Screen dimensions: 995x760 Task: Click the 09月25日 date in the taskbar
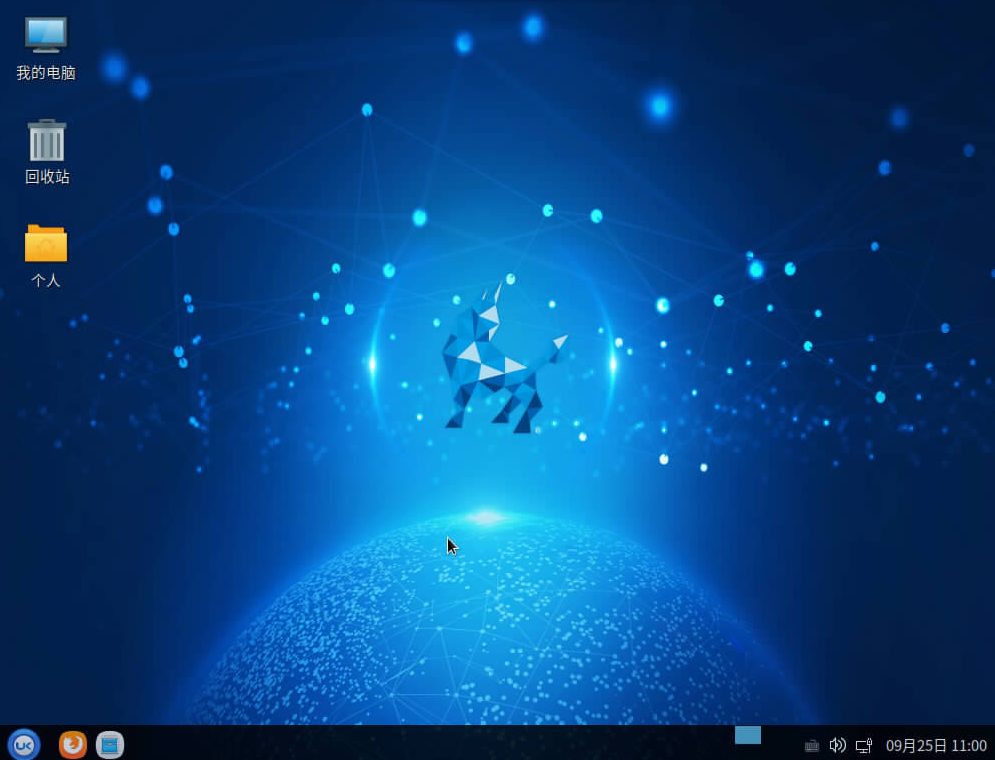914,746
